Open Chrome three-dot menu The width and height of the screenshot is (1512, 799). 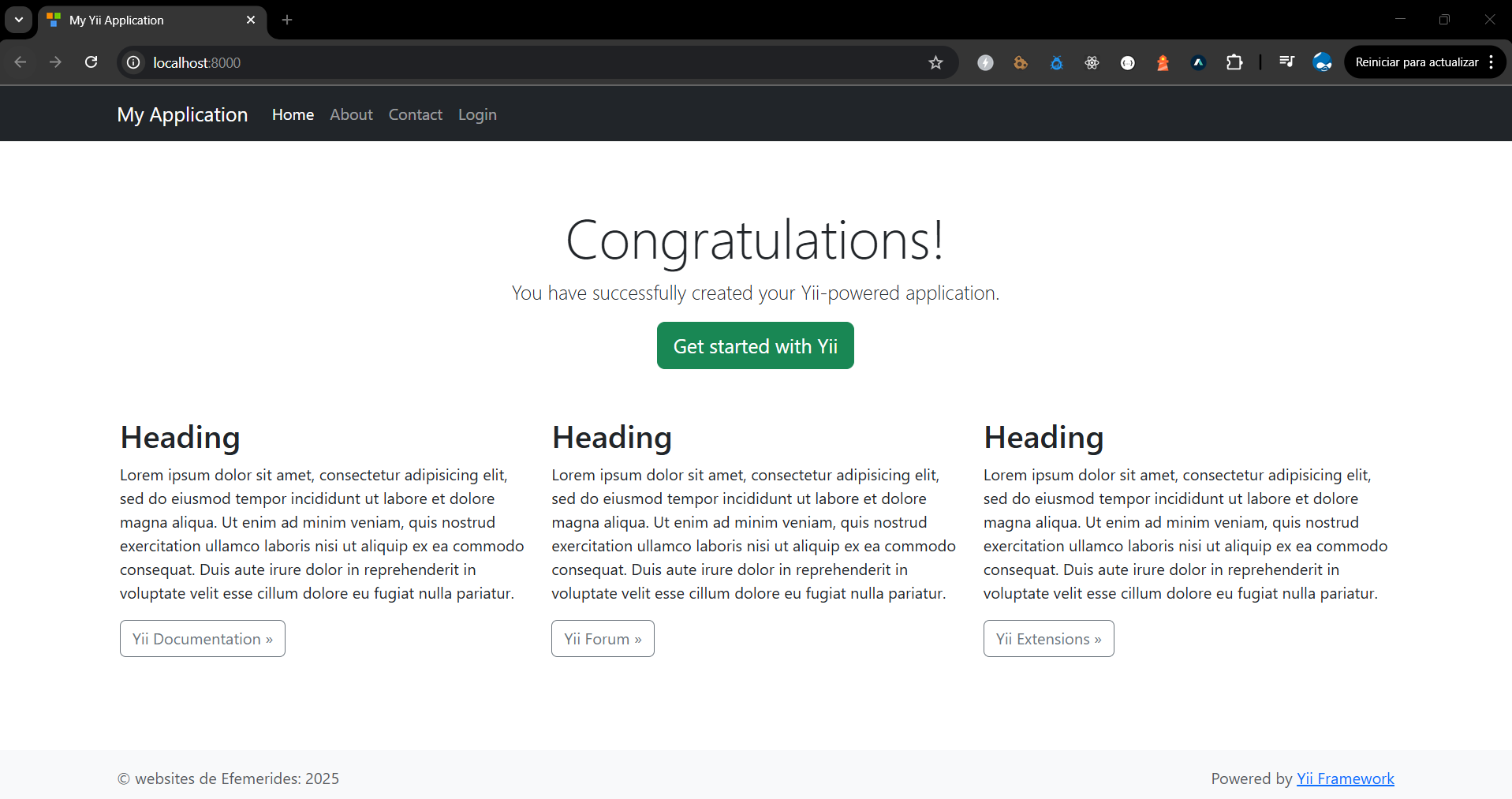coord(1491,62)
